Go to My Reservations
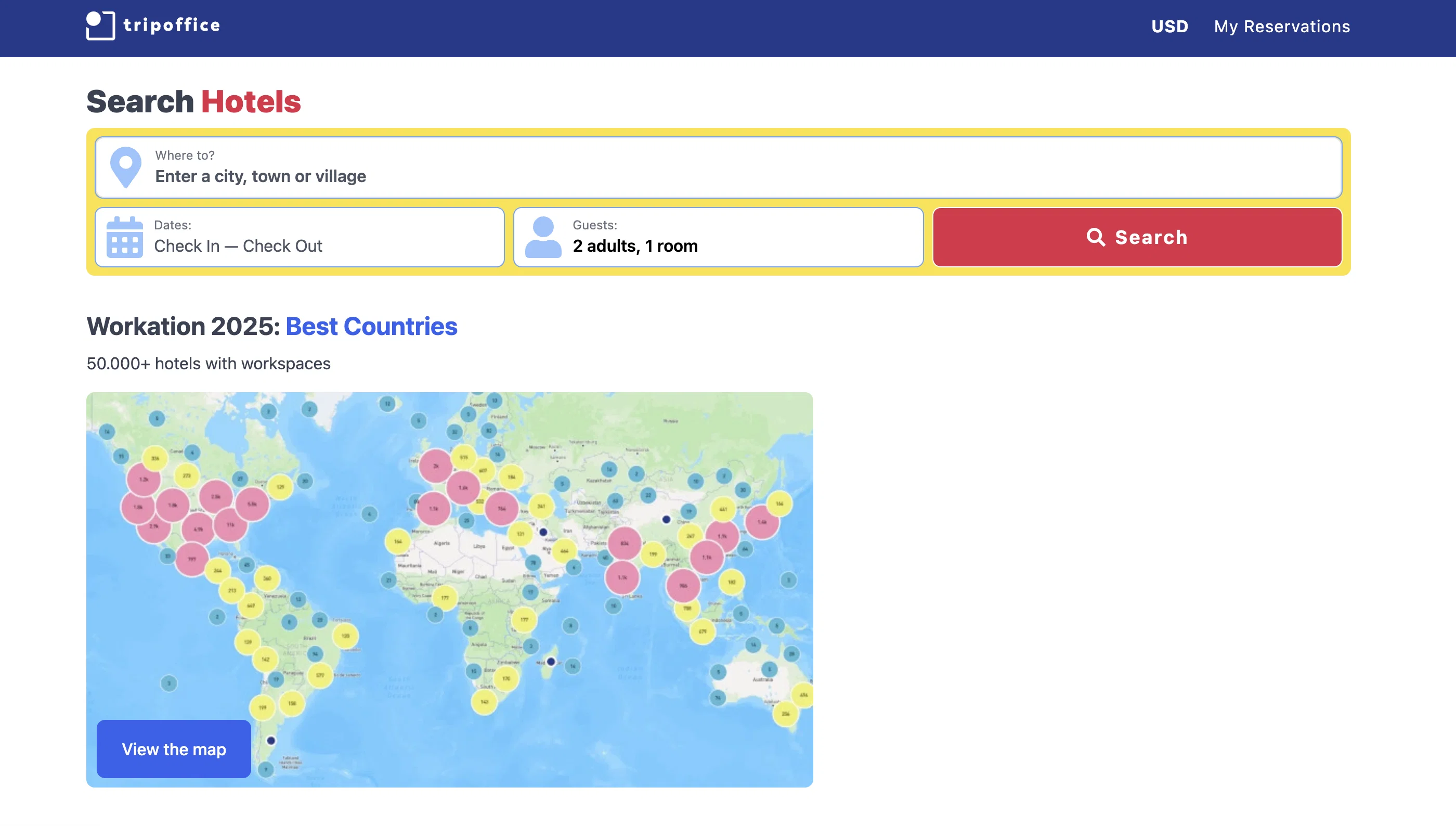 point(1281,27)
